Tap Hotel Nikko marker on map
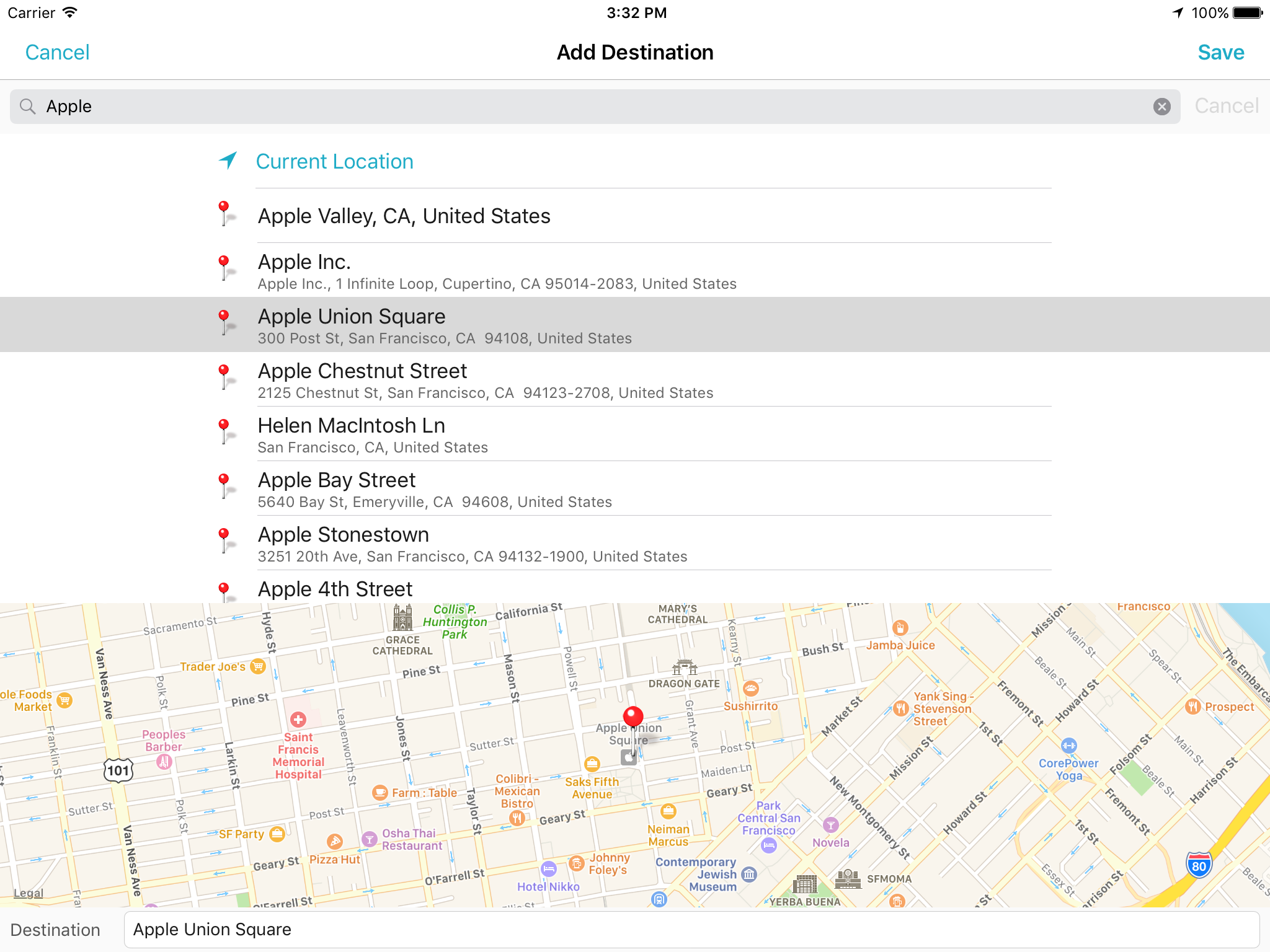 pyautogui.click(x=549, y=870)
